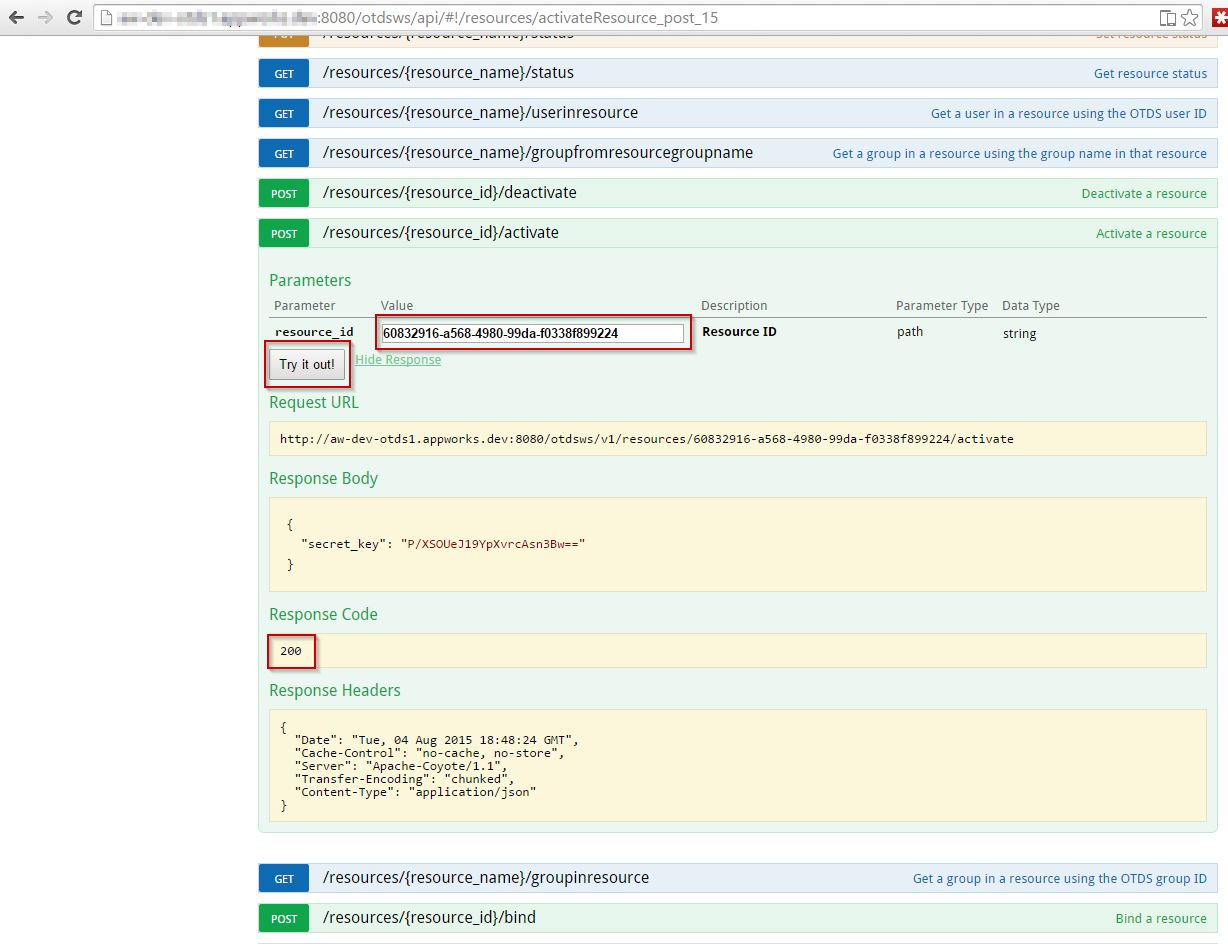Viewport: 1228px width, 952px height.
Task: Click the GET badge for userinresource
Action: pyautogui.click(x=284, y=113)
